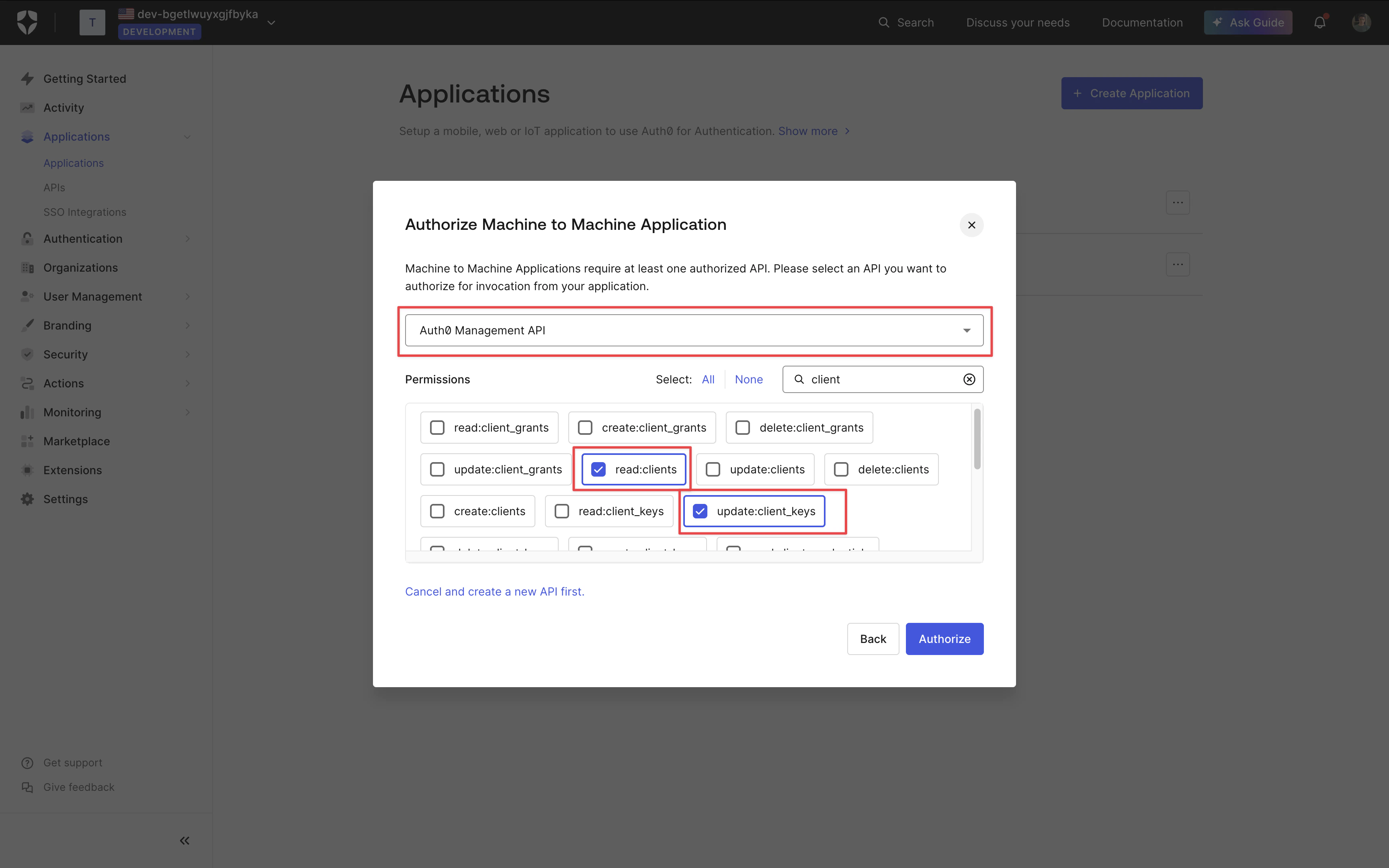This screenshot has height=868, width=1389.
Task: Check the read:client_grants permission
Action: click(437, 428)
